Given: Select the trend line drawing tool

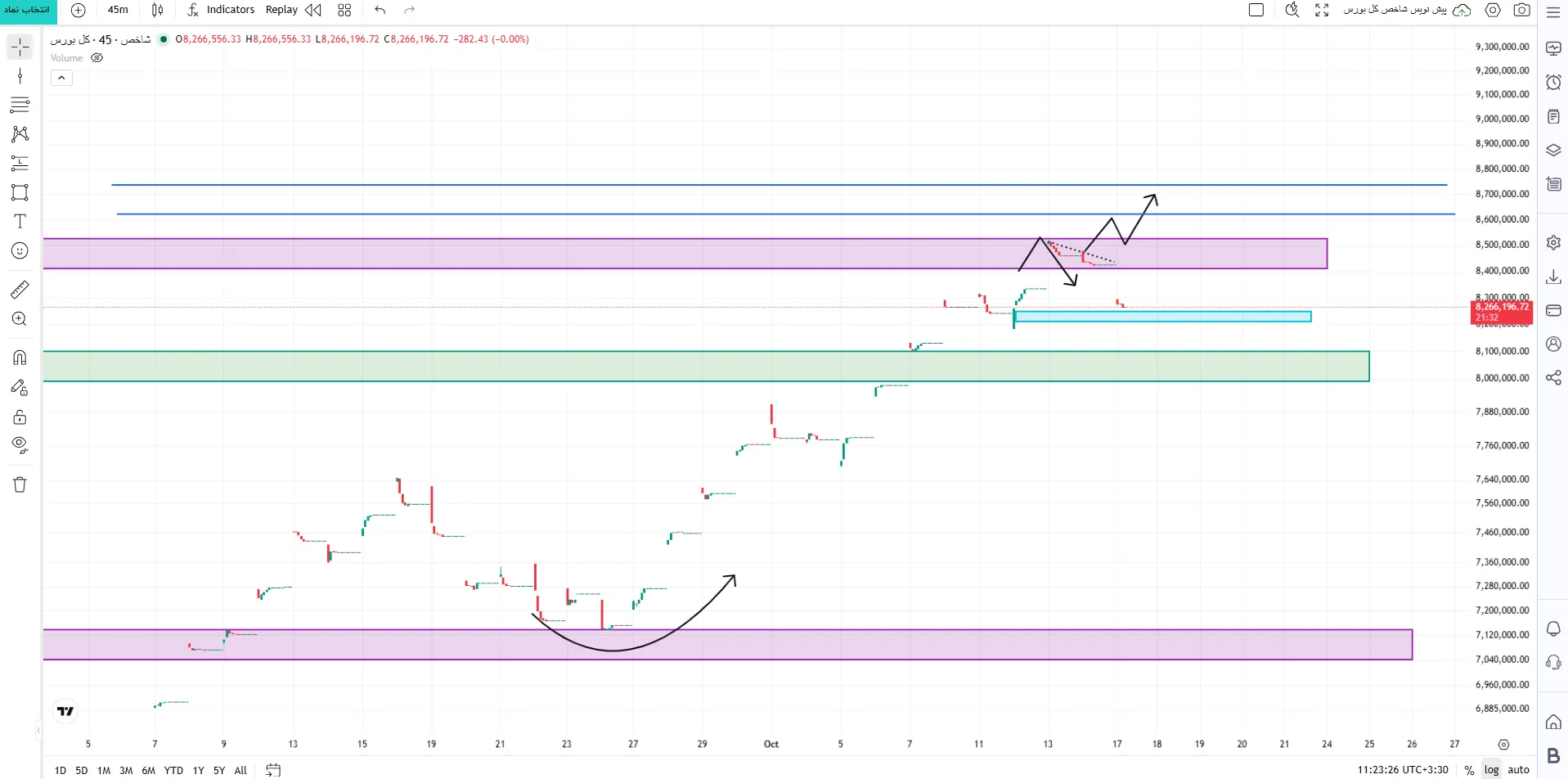Looking at the screenshot, I should coord(20,76).
